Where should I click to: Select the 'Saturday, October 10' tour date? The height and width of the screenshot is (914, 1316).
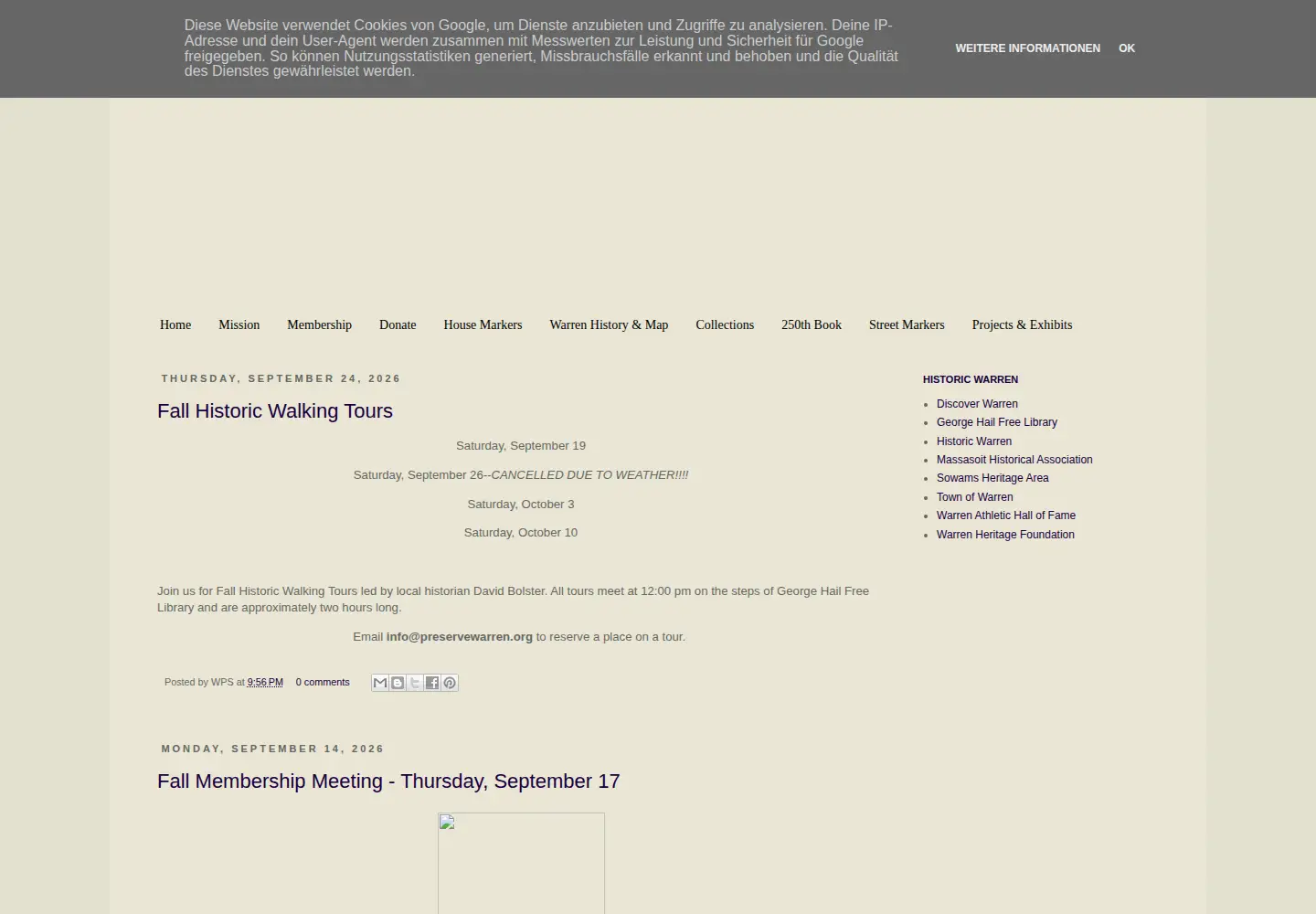coord(521,533)
